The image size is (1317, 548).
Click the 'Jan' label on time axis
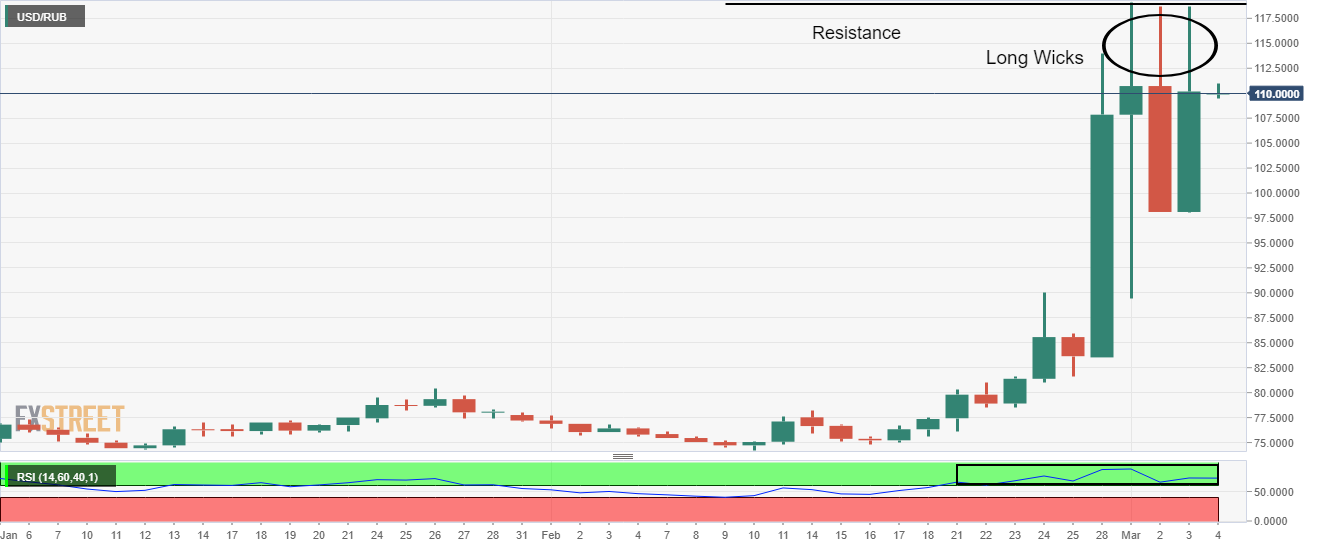(9, 537)
